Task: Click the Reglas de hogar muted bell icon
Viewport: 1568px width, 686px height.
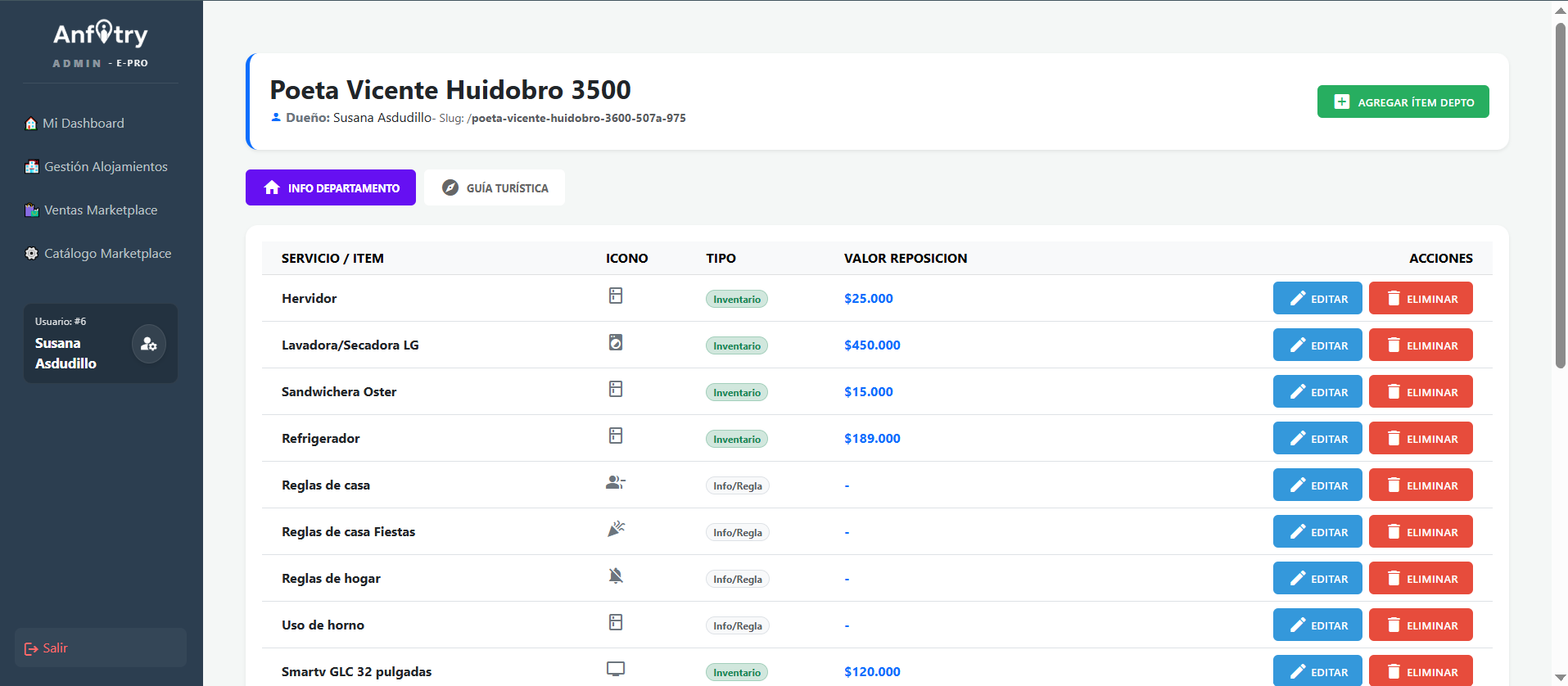Action: click(616, 575)
